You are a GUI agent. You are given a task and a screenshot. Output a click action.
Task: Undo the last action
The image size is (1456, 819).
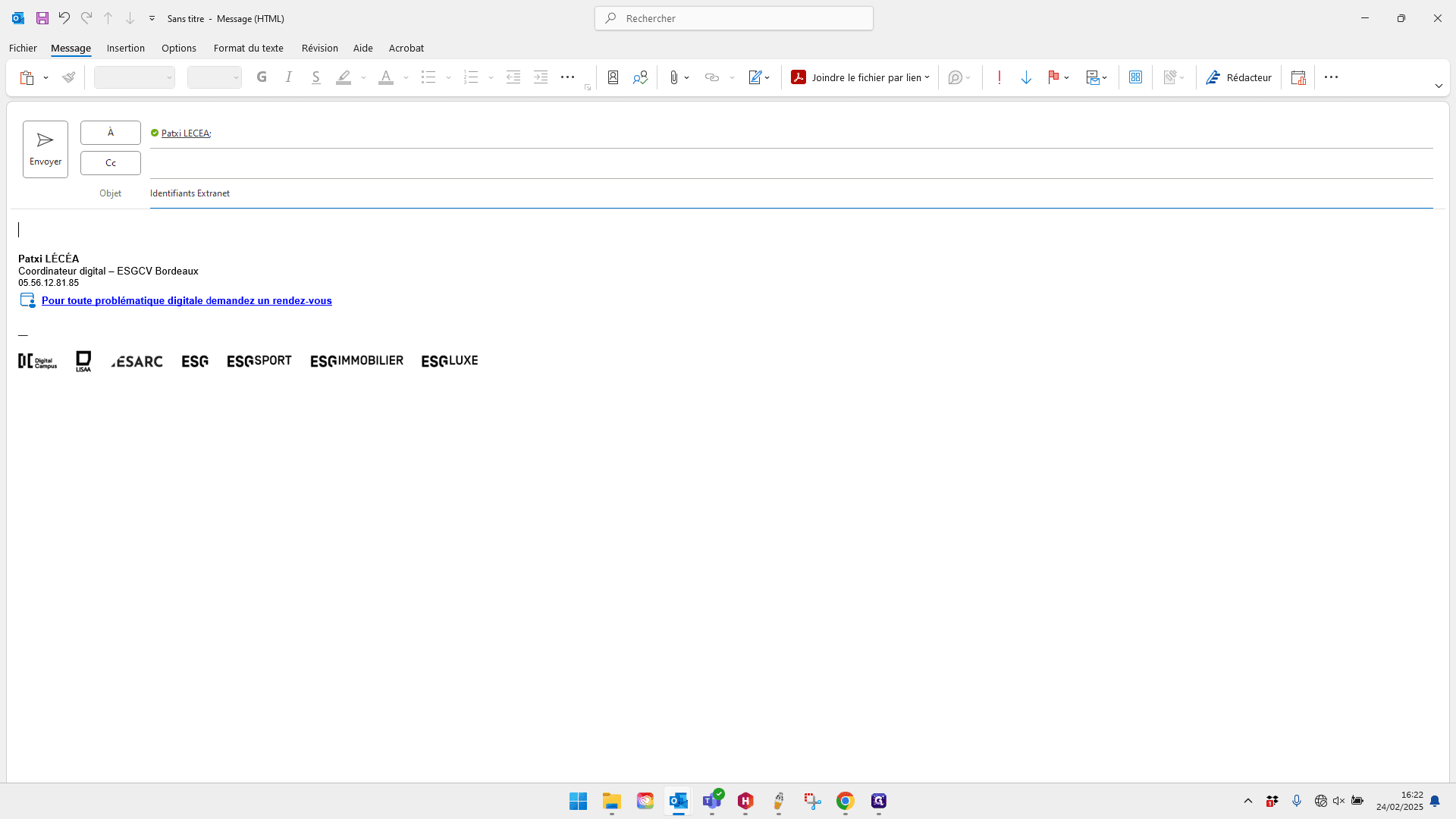(64, 18)
